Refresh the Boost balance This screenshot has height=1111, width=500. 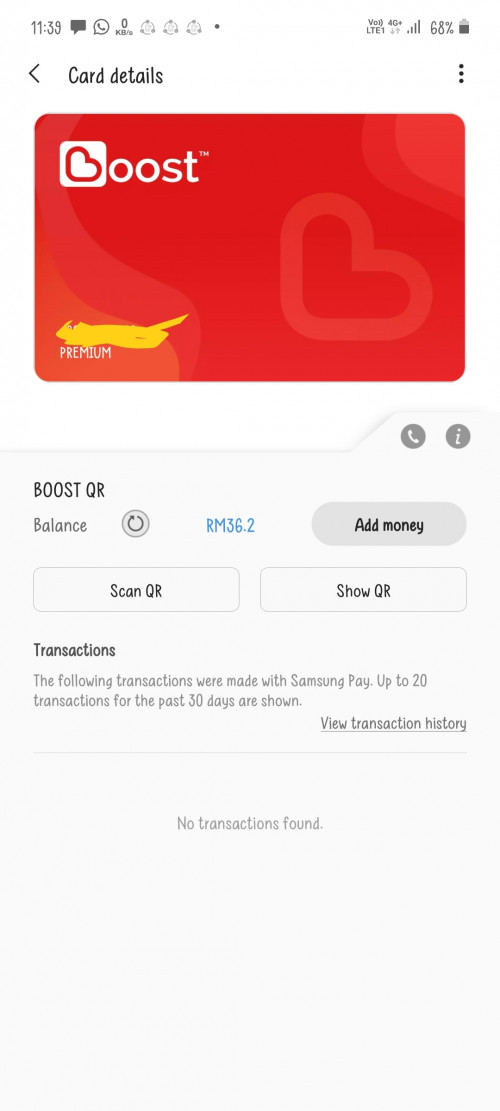click(135, 524)
